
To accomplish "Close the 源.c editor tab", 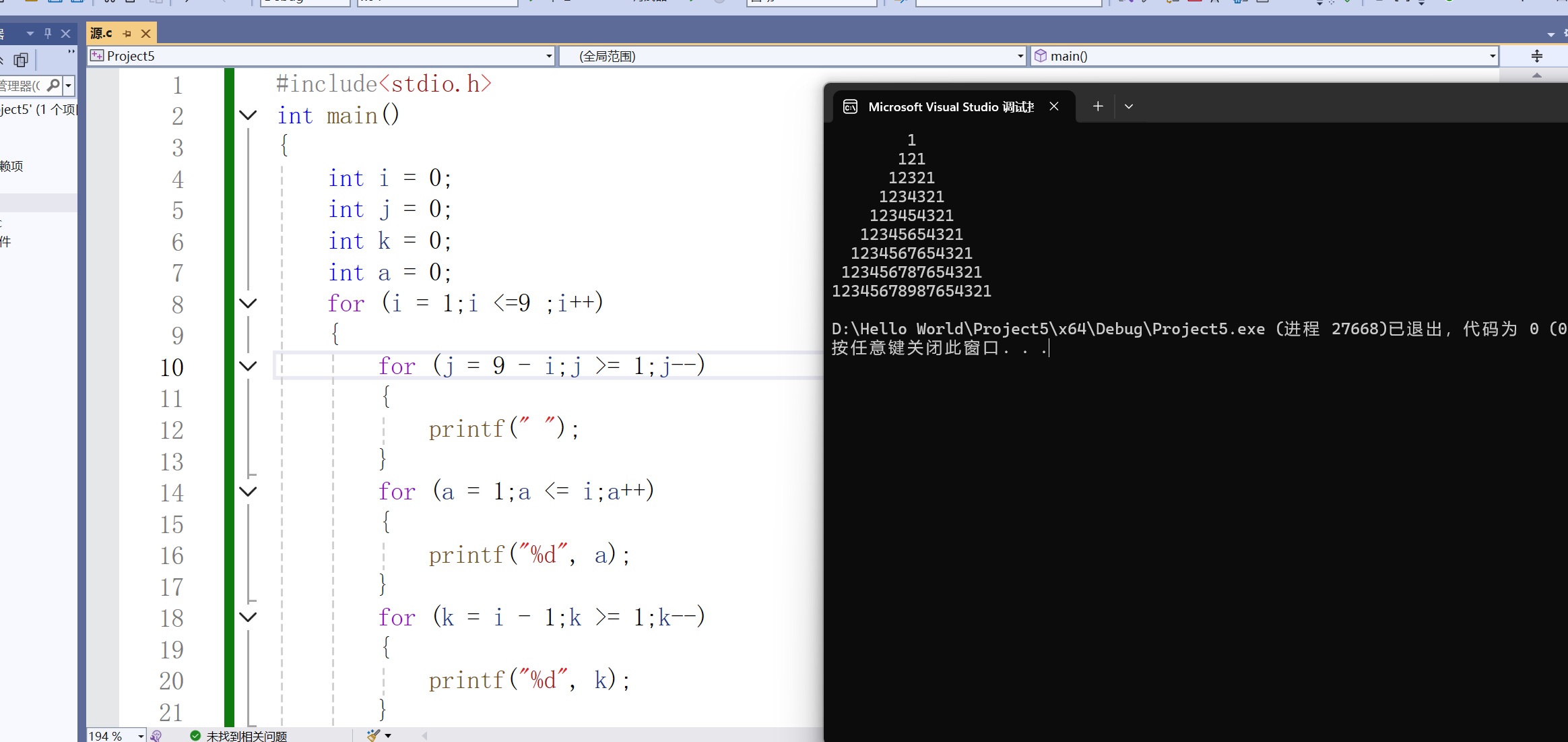I will 145,33.
